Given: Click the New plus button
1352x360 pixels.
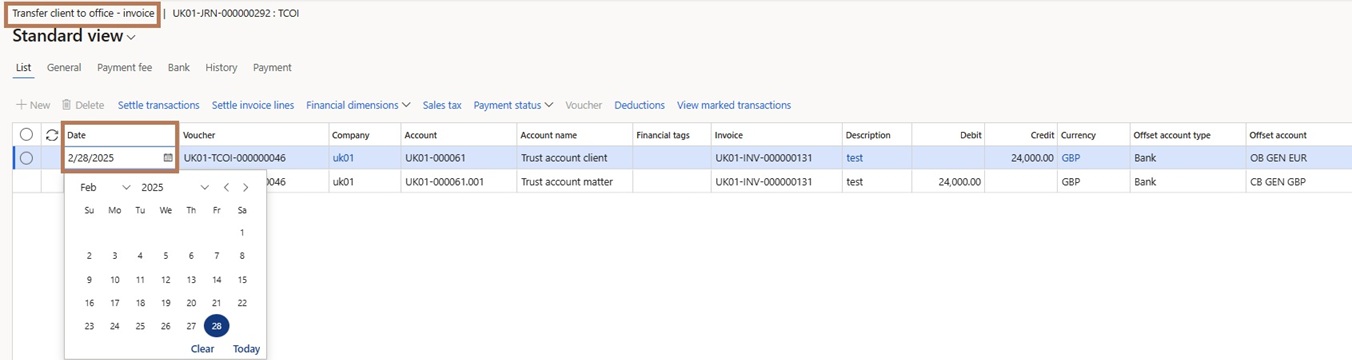Looking at the screenshot, I should click(33, 105).
